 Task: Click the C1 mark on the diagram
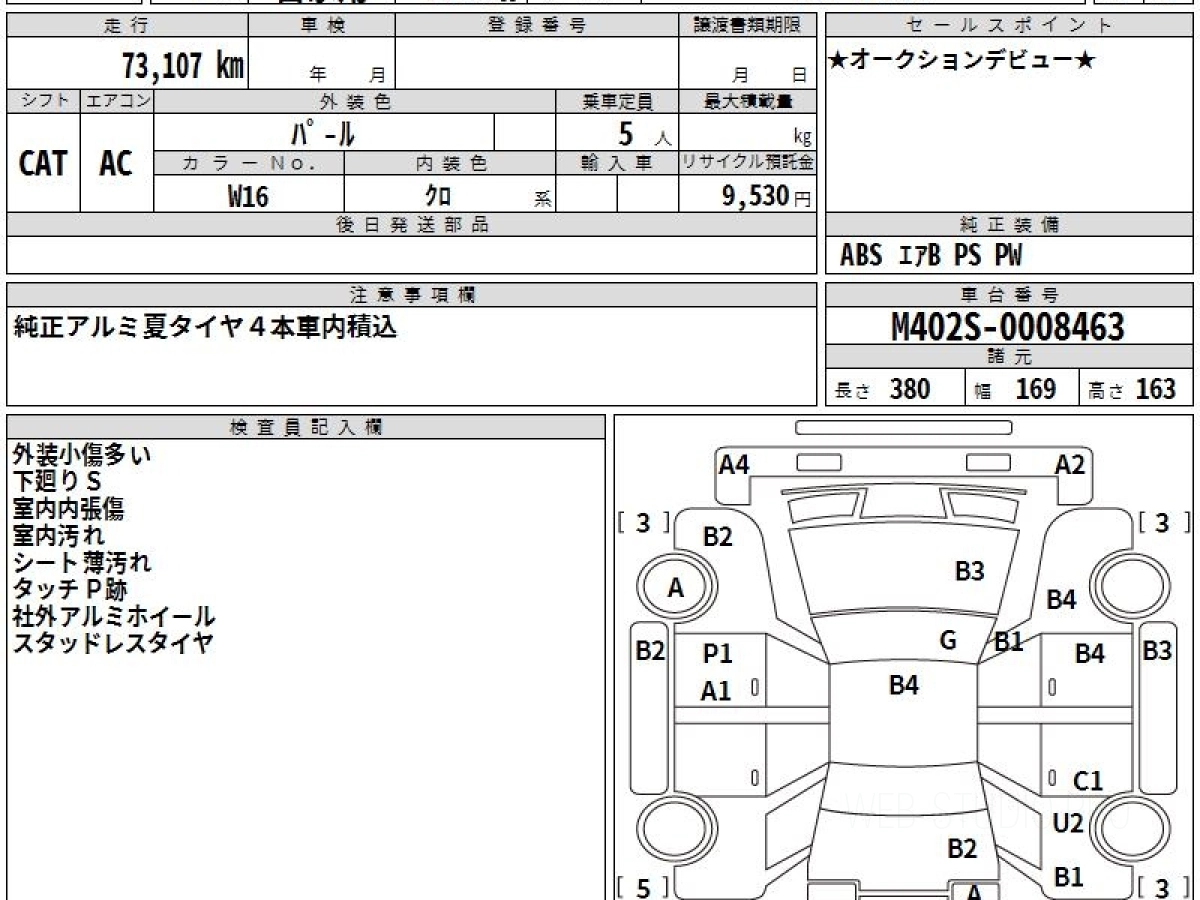[1087, 781]
